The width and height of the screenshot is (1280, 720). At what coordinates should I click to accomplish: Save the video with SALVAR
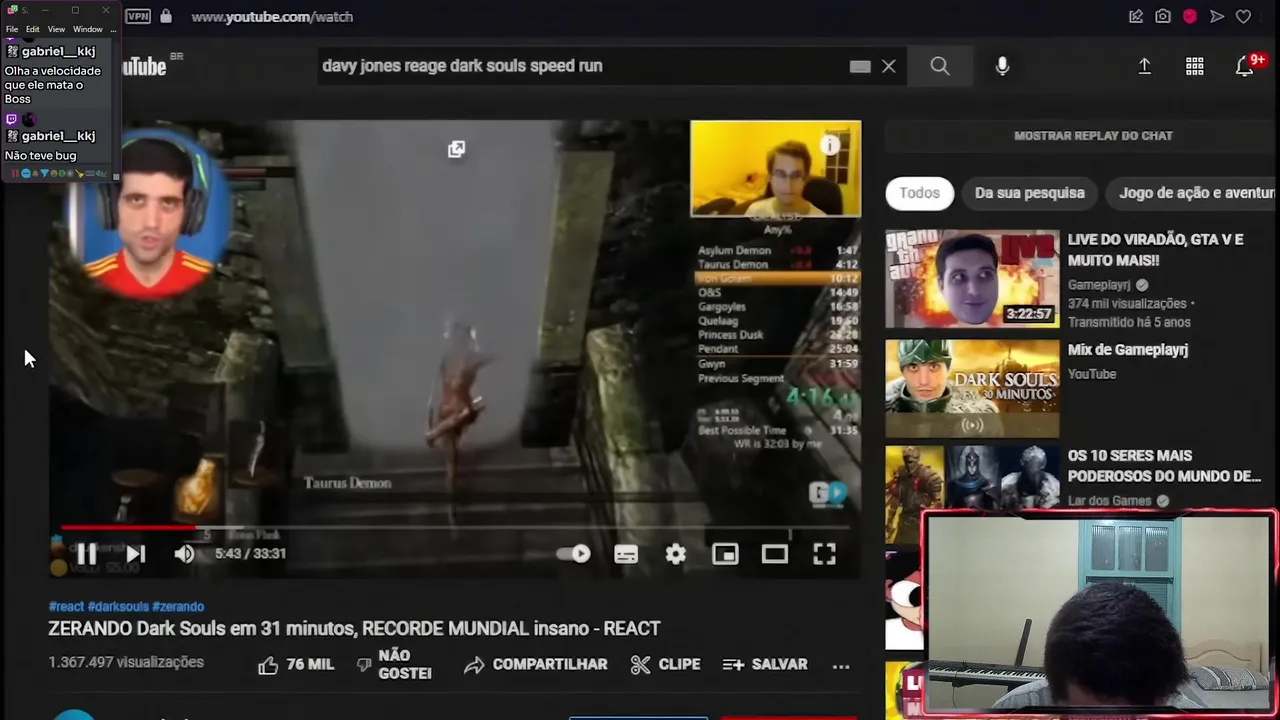point(765,665)
